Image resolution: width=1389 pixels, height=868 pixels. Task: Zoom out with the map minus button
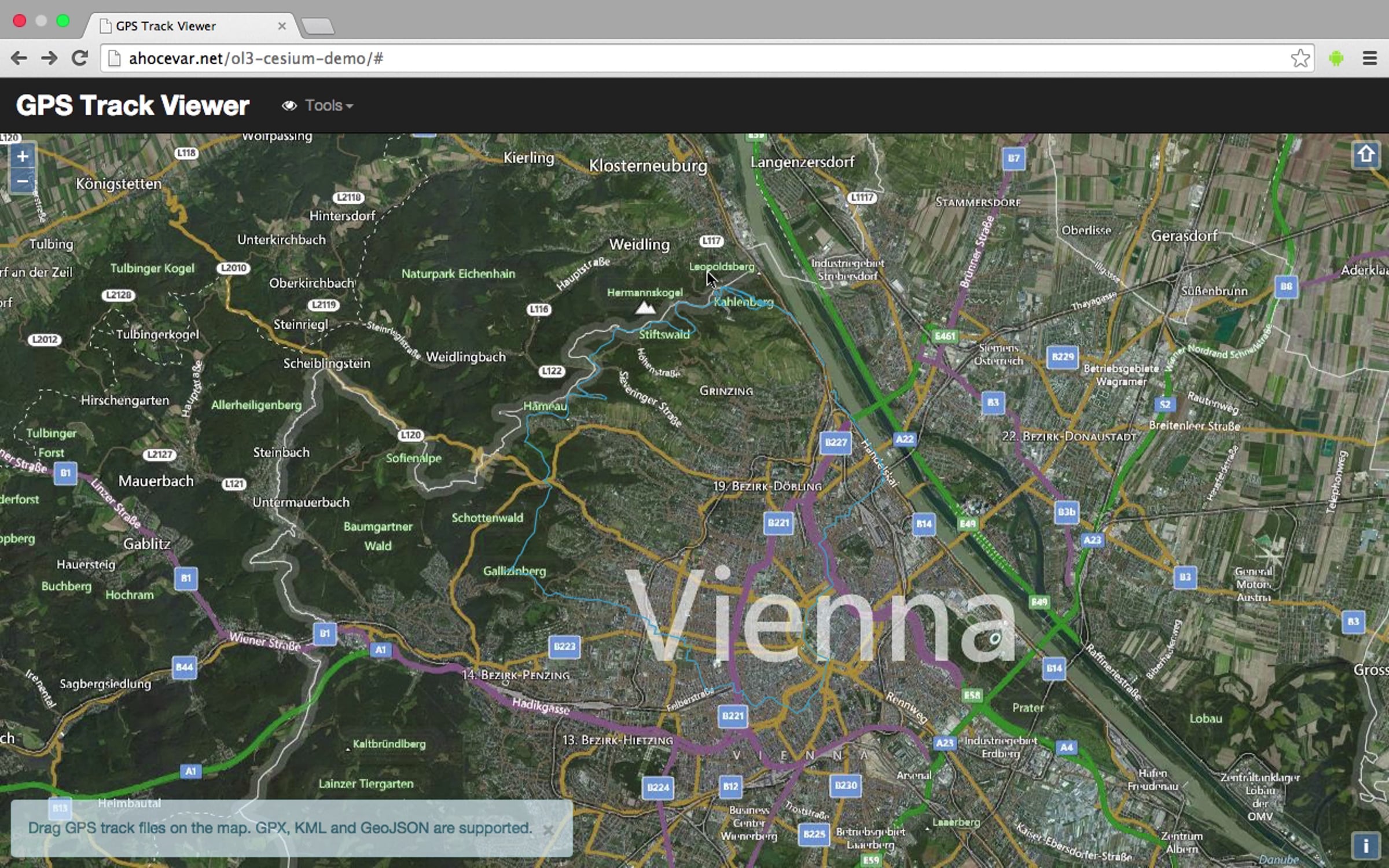[23, 182]
